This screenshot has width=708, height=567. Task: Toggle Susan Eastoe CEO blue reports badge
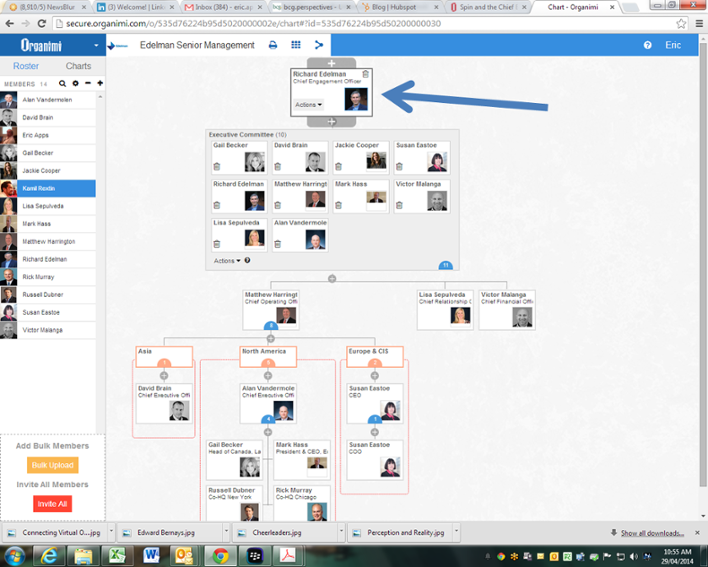point(374,419)
